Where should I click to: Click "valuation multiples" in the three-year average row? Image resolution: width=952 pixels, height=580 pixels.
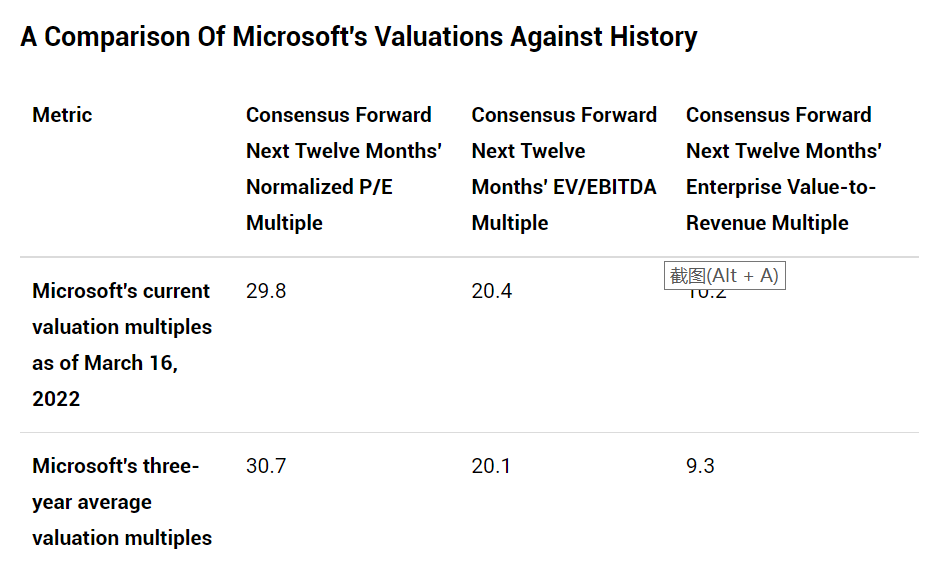click(122, 538)
